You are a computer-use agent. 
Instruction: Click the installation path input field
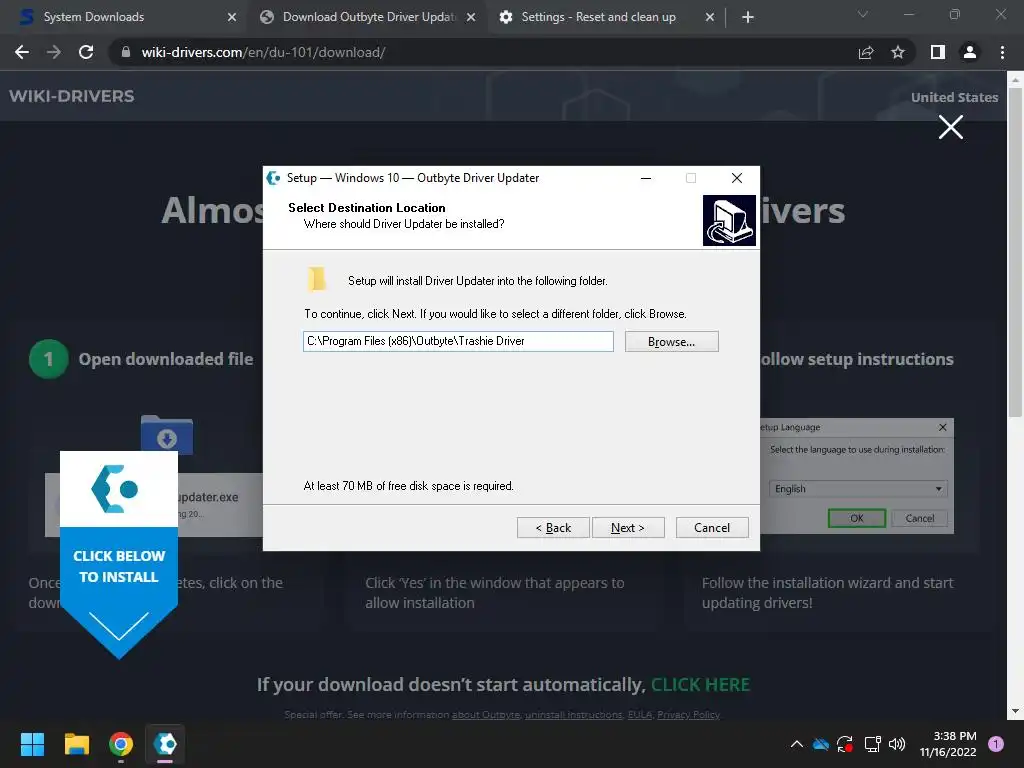coord(458,341)
